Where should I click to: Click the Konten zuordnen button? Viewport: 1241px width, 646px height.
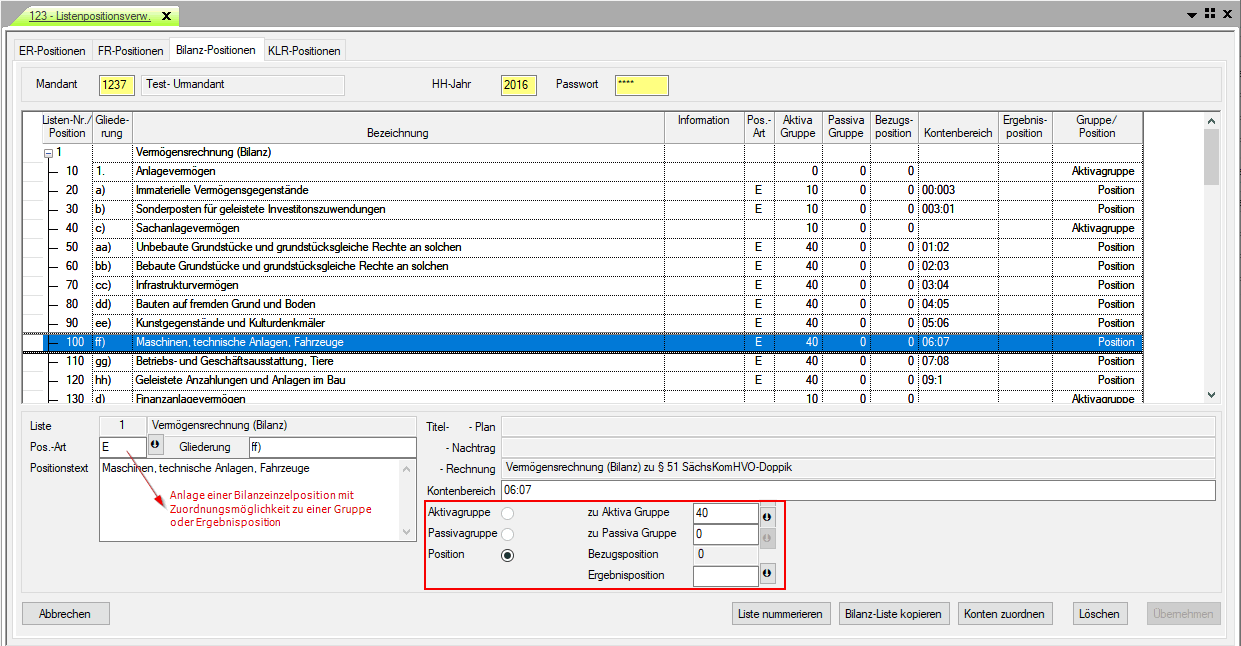[x=1004, y=614]
